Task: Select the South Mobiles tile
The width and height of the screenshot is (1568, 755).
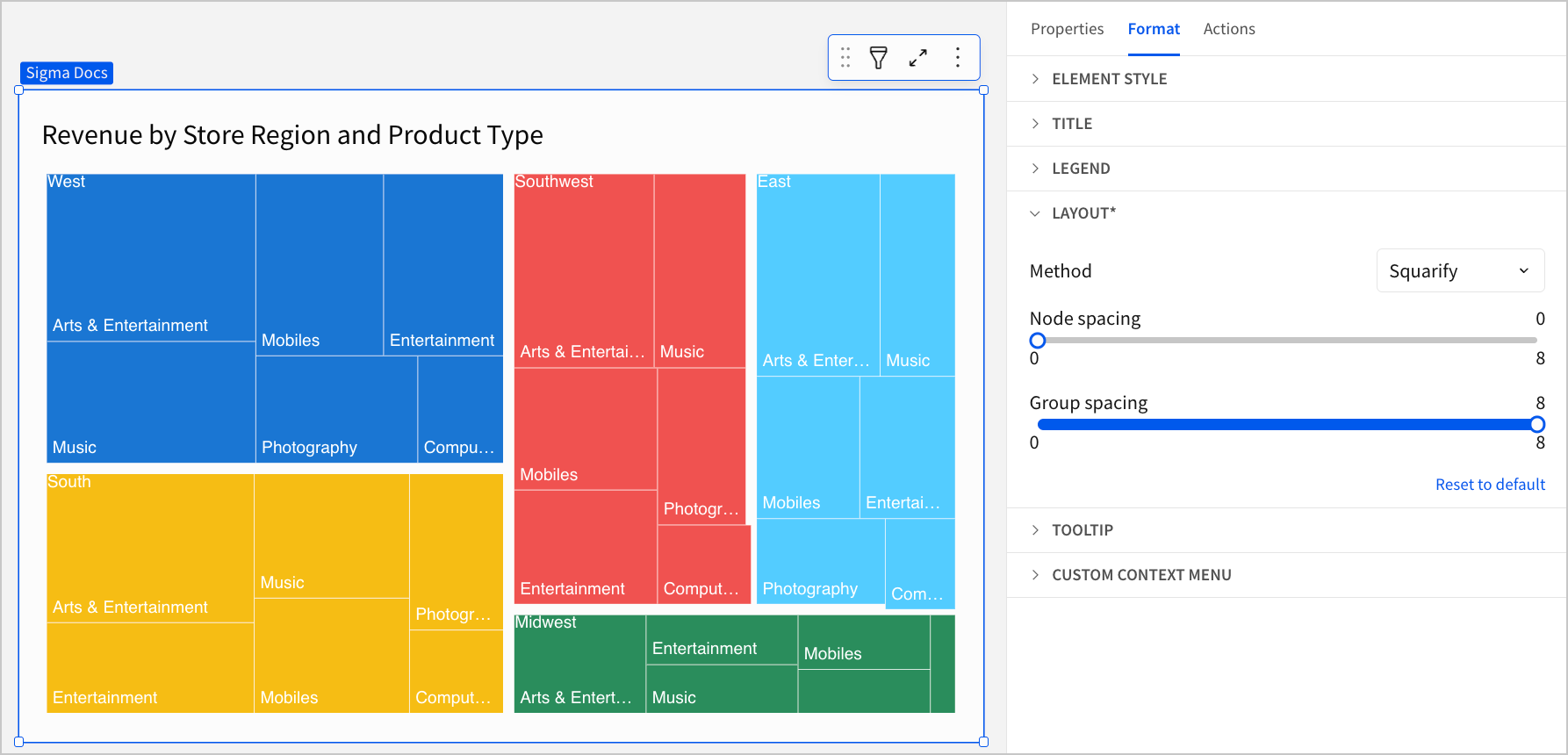Action: tap(332, 656)
